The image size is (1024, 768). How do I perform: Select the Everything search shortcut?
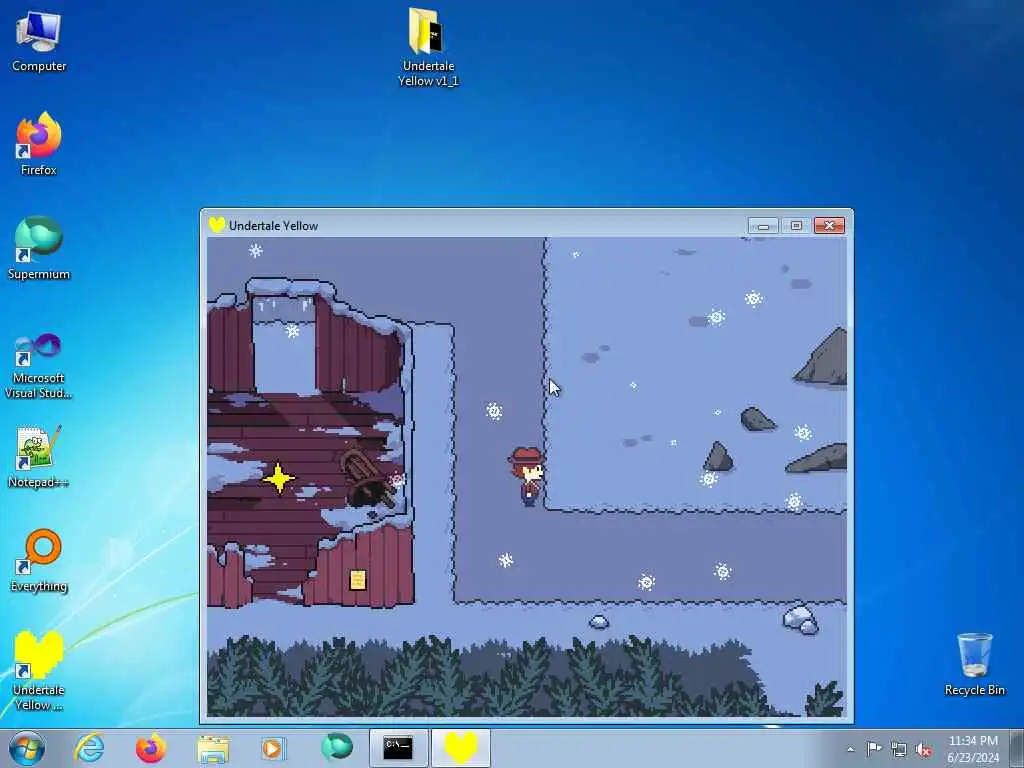pyautogui.click(x=39, y=560)
